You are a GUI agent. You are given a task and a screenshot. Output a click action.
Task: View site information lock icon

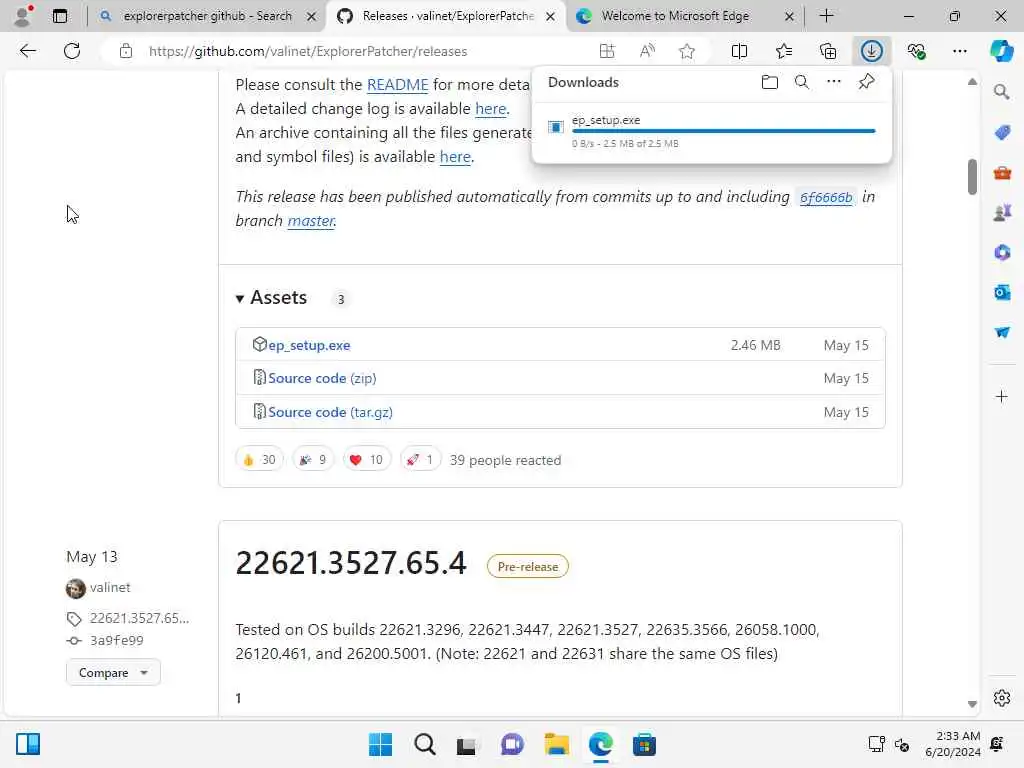pyautogui.click(x=125, y=51)
